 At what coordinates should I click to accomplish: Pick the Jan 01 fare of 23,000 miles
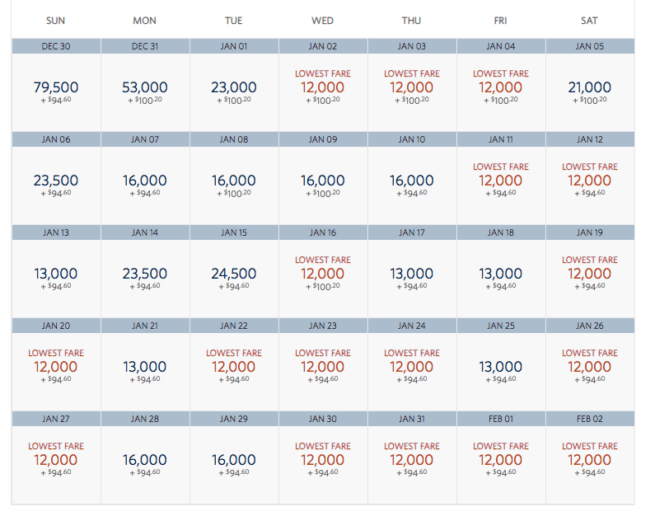point(234,92)
